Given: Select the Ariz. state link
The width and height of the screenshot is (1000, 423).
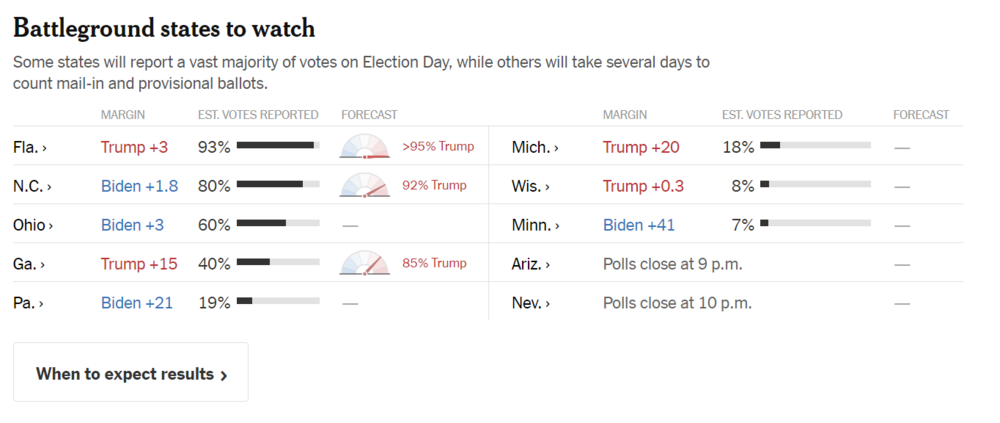Looking at the screenshot, I should click(531, 264).
